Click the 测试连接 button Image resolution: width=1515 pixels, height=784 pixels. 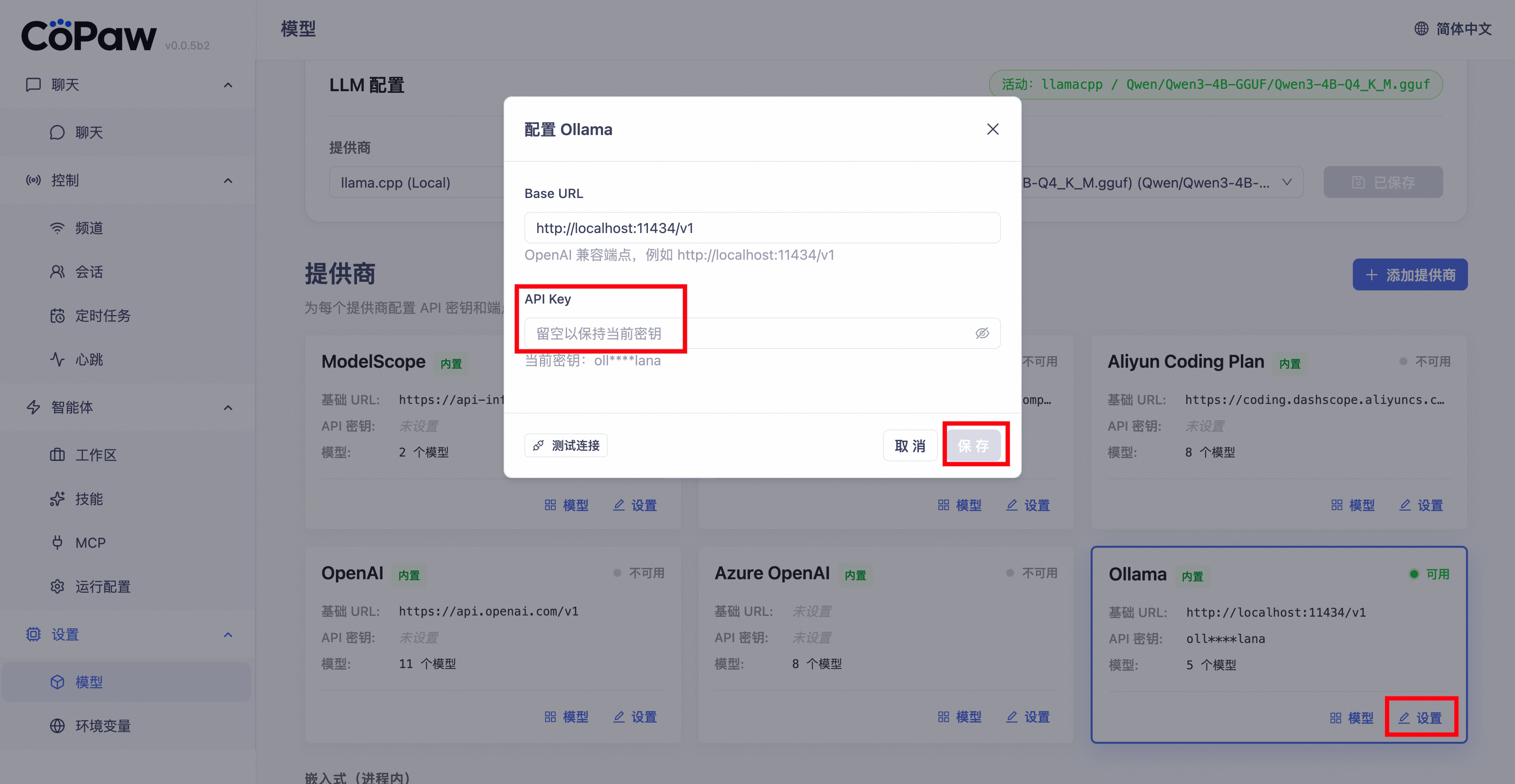point(566,446)
